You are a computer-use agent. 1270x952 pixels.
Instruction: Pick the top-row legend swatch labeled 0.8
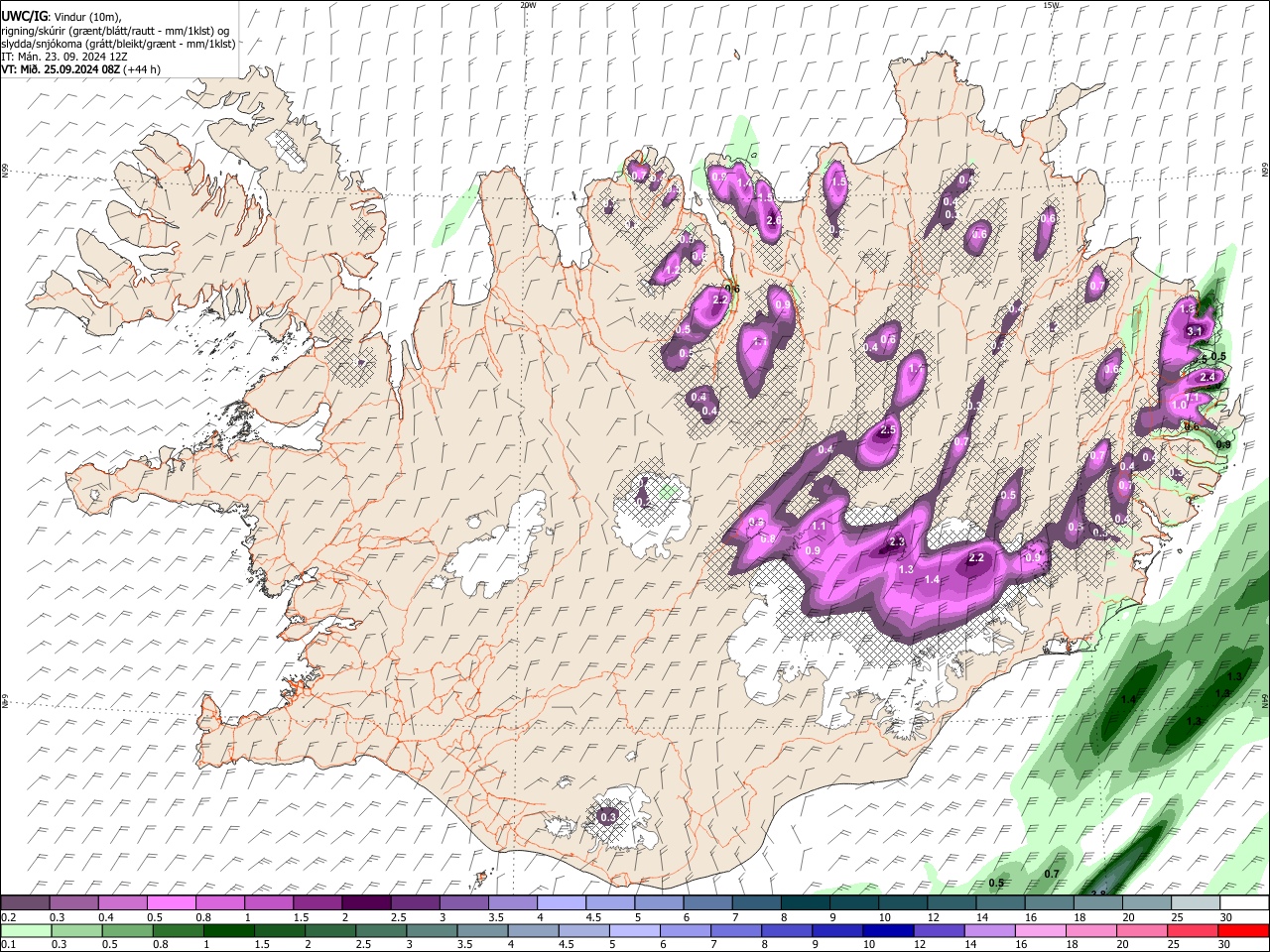point(219,902)
